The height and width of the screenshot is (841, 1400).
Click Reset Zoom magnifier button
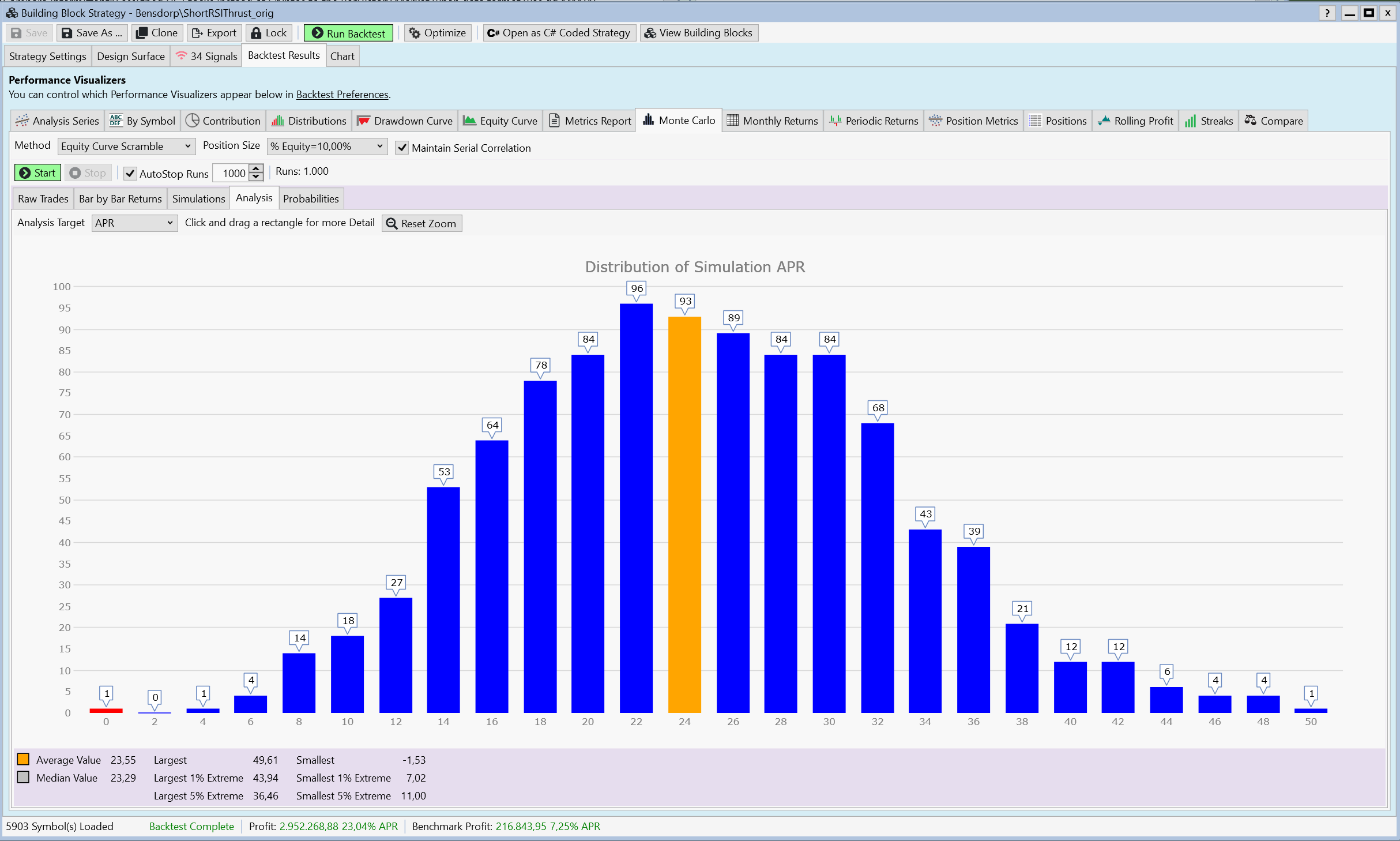[x=421, y=223]
